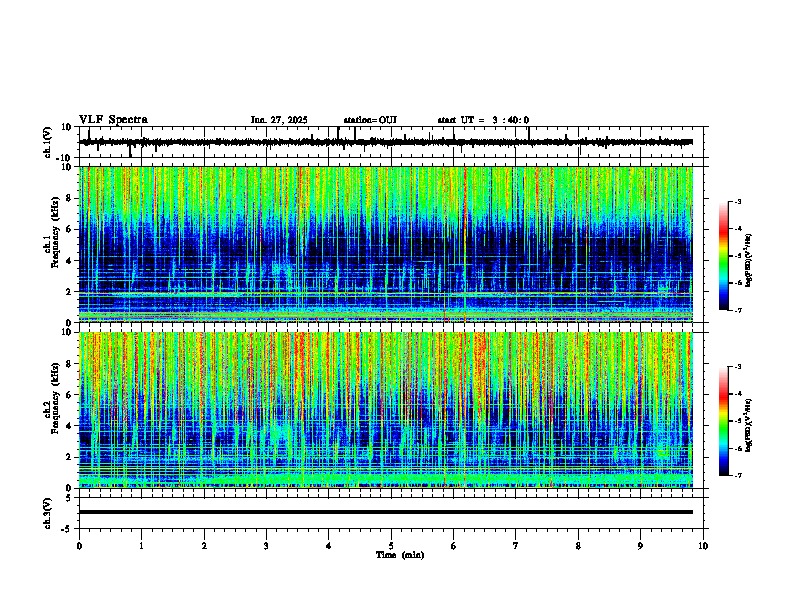Click time-axis tick label "8"
This screenshot has height=612, width=792.
tap(578, 546)
